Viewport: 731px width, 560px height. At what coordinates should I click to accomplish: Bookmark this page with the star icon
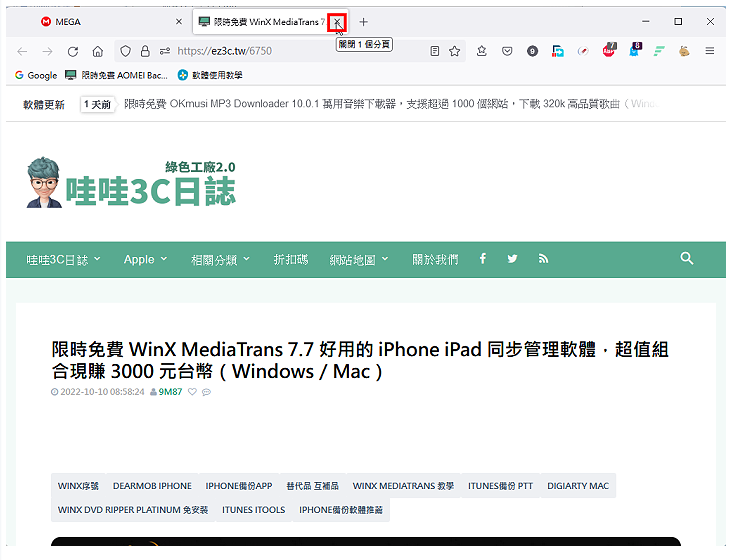click(455, 51)
